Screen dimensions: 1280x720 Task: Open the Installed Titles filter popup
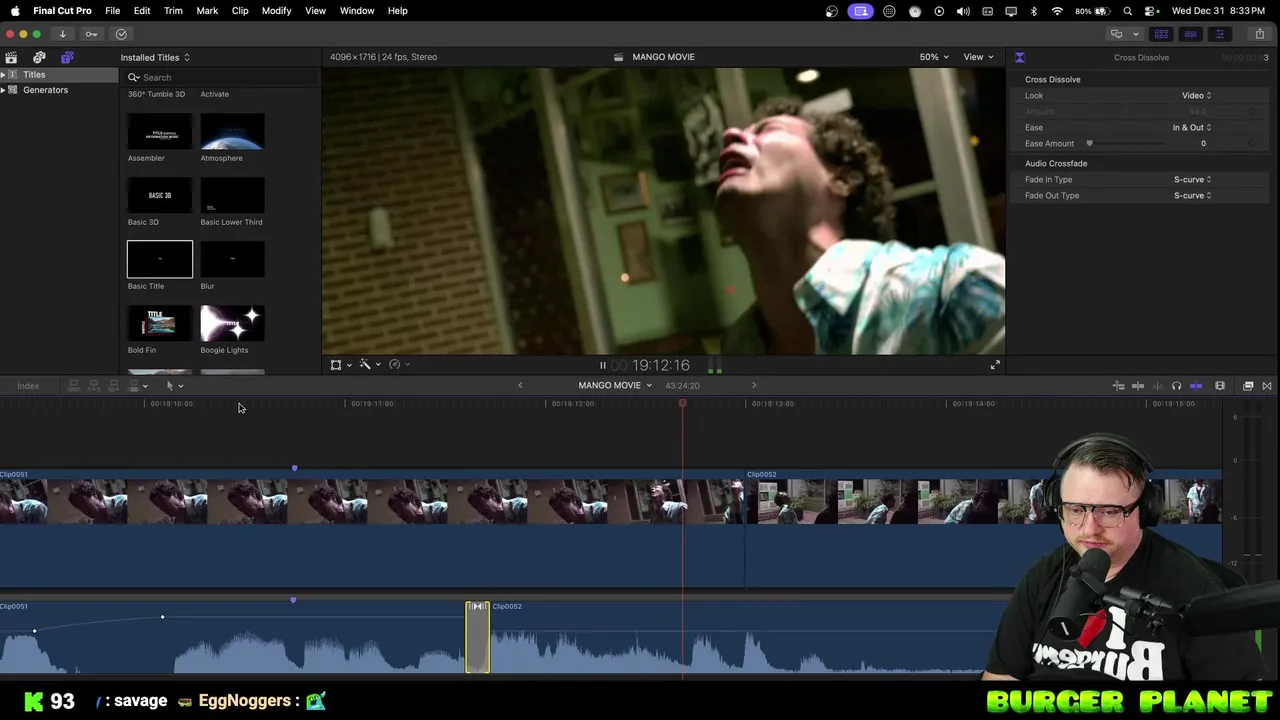click(x=155, y=57)
